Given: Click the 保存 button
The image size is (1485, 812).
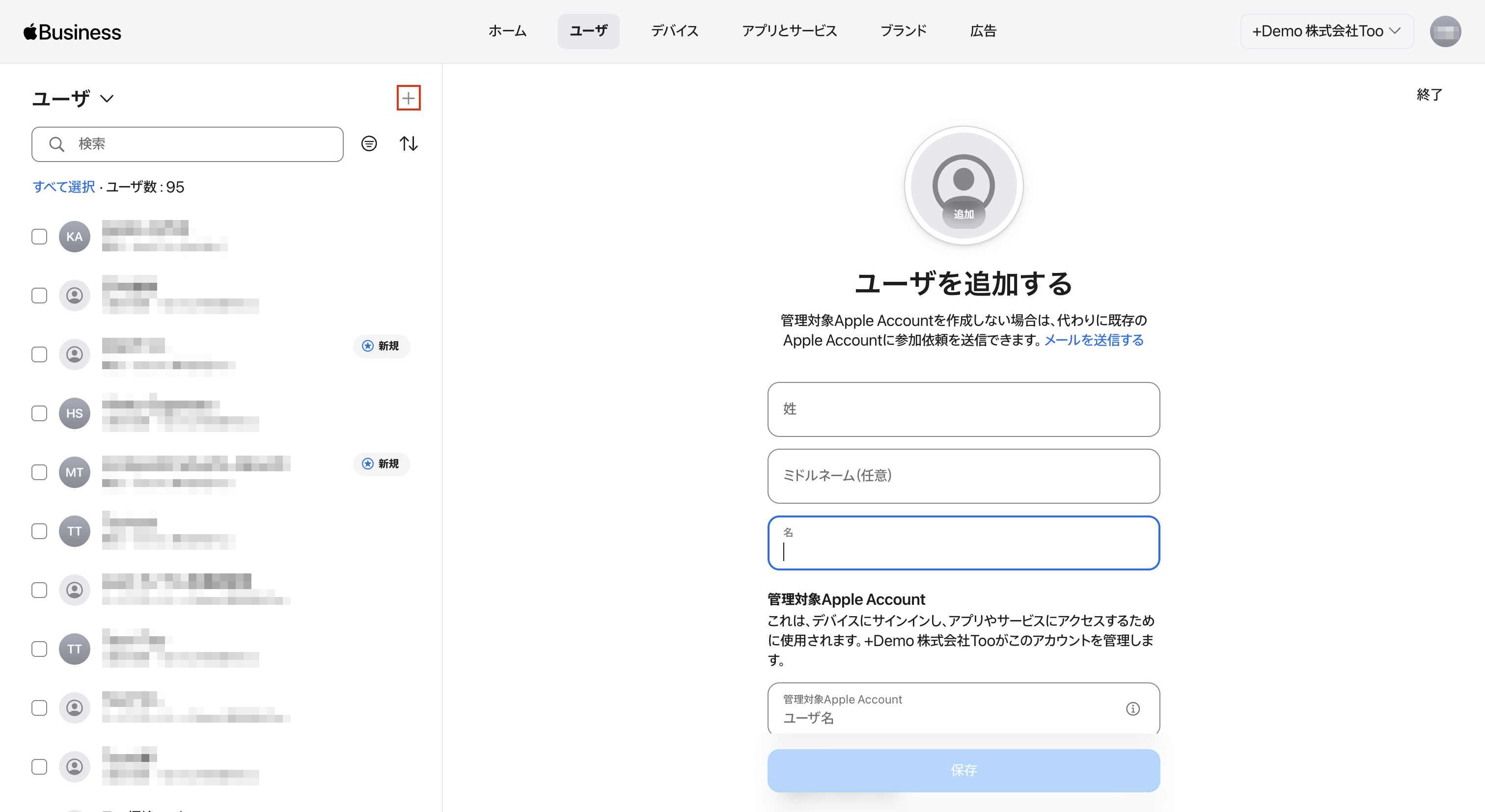Looking at the screenshot, I should [963, 770].
